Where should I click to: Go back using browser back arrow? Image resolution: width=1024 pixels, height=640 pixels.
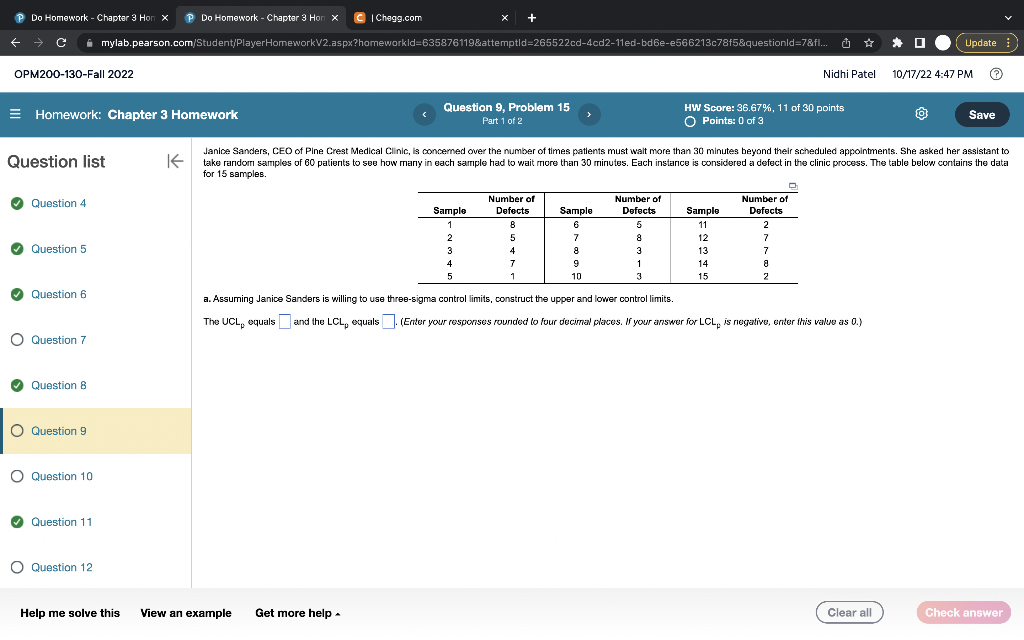[x=16, y=42]
